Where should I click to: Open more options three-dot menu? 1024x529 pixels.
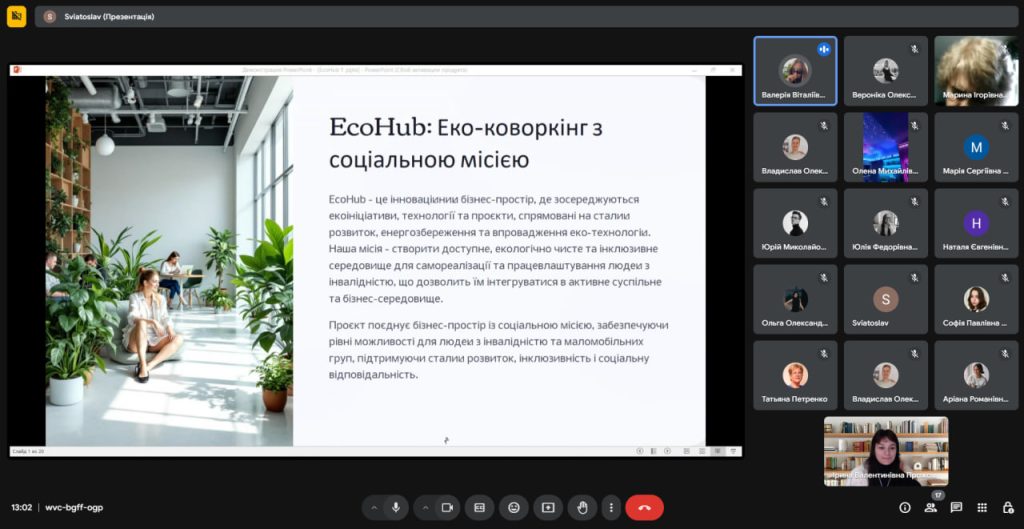610,507
